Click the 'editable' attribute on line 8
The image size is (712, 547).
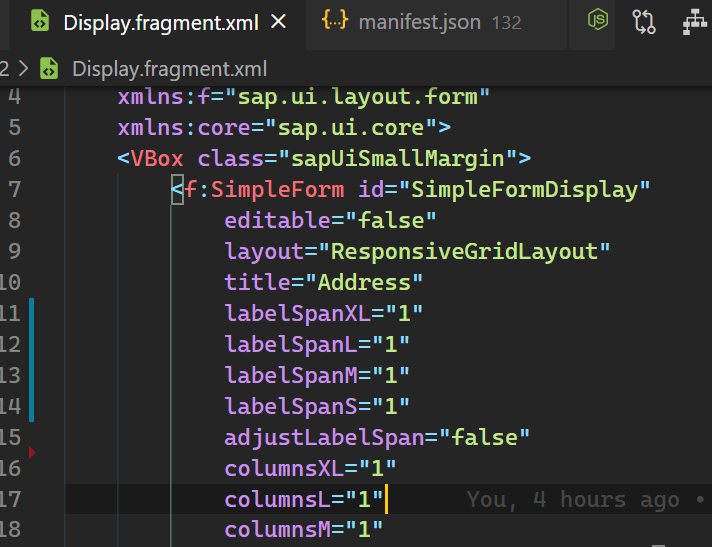[x=278, y=221]
